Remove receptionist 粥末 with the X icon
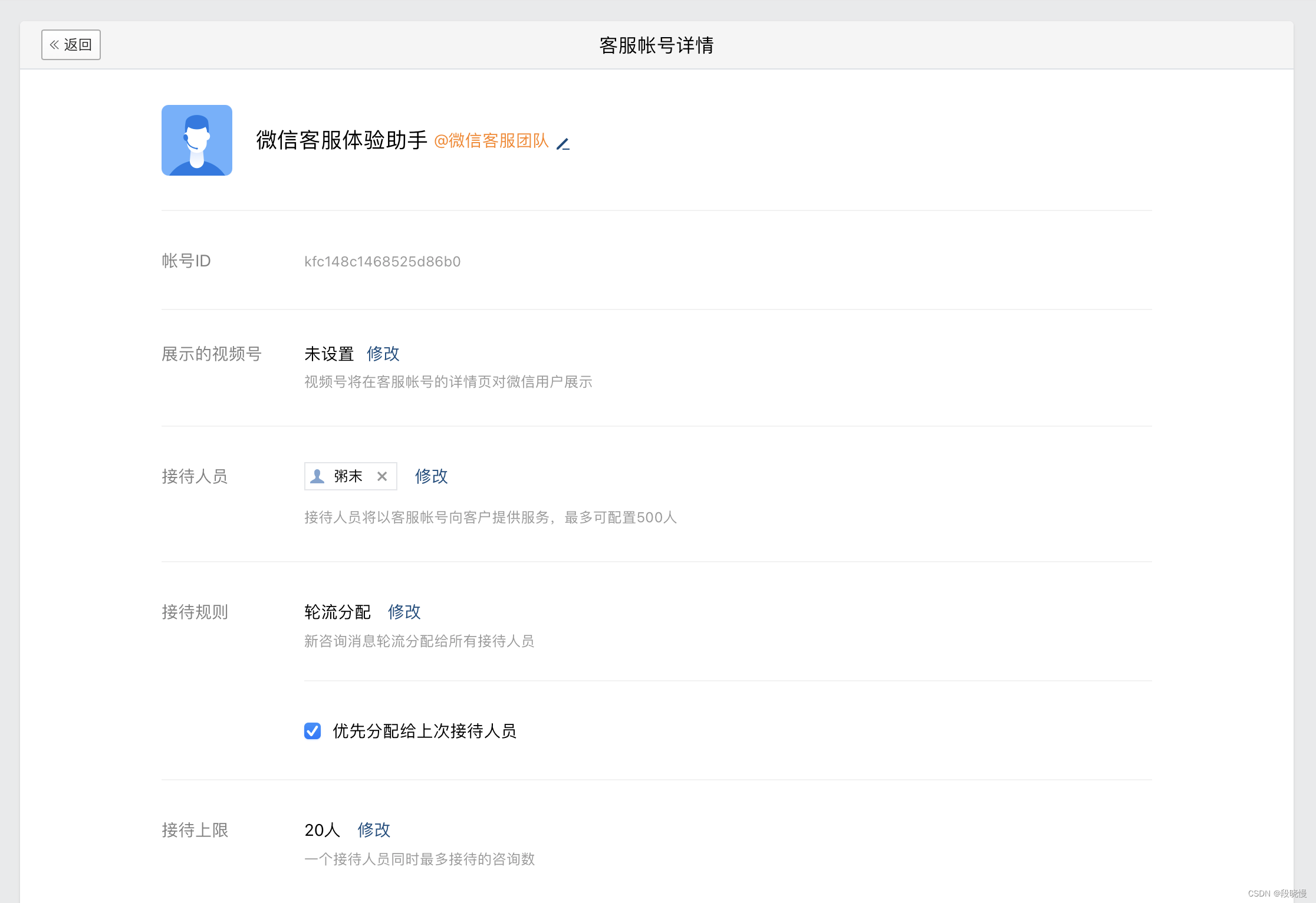 coord(382,476)
